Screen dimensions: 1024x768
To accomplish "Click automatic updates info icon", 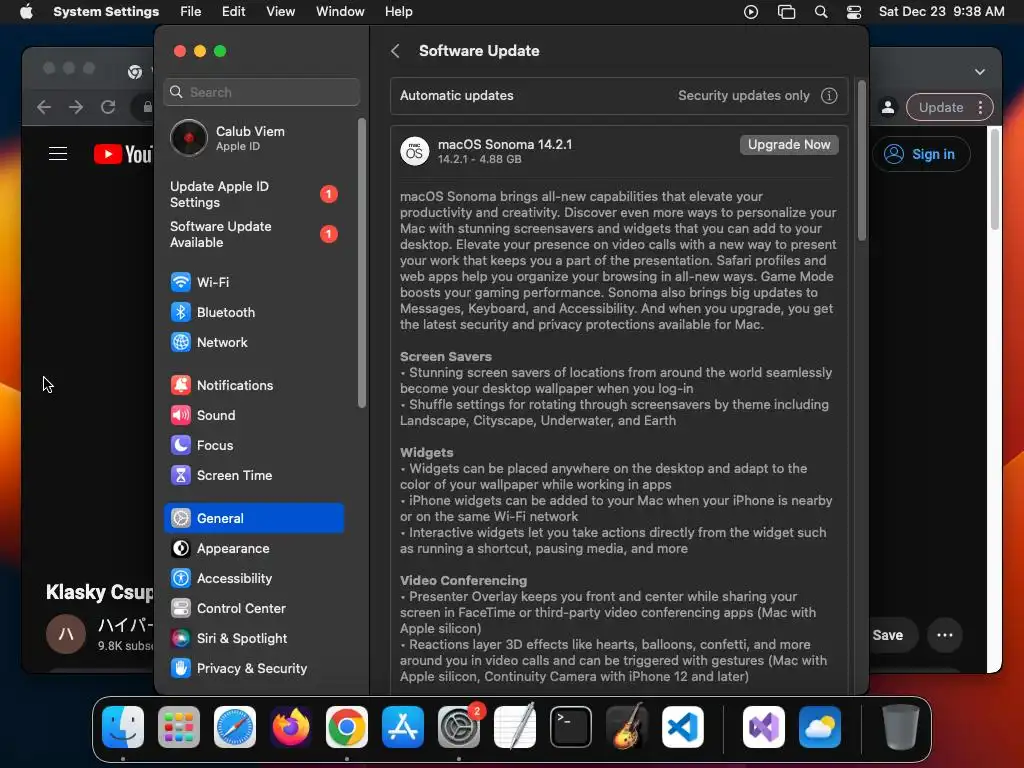I will [x=829, y=96].
